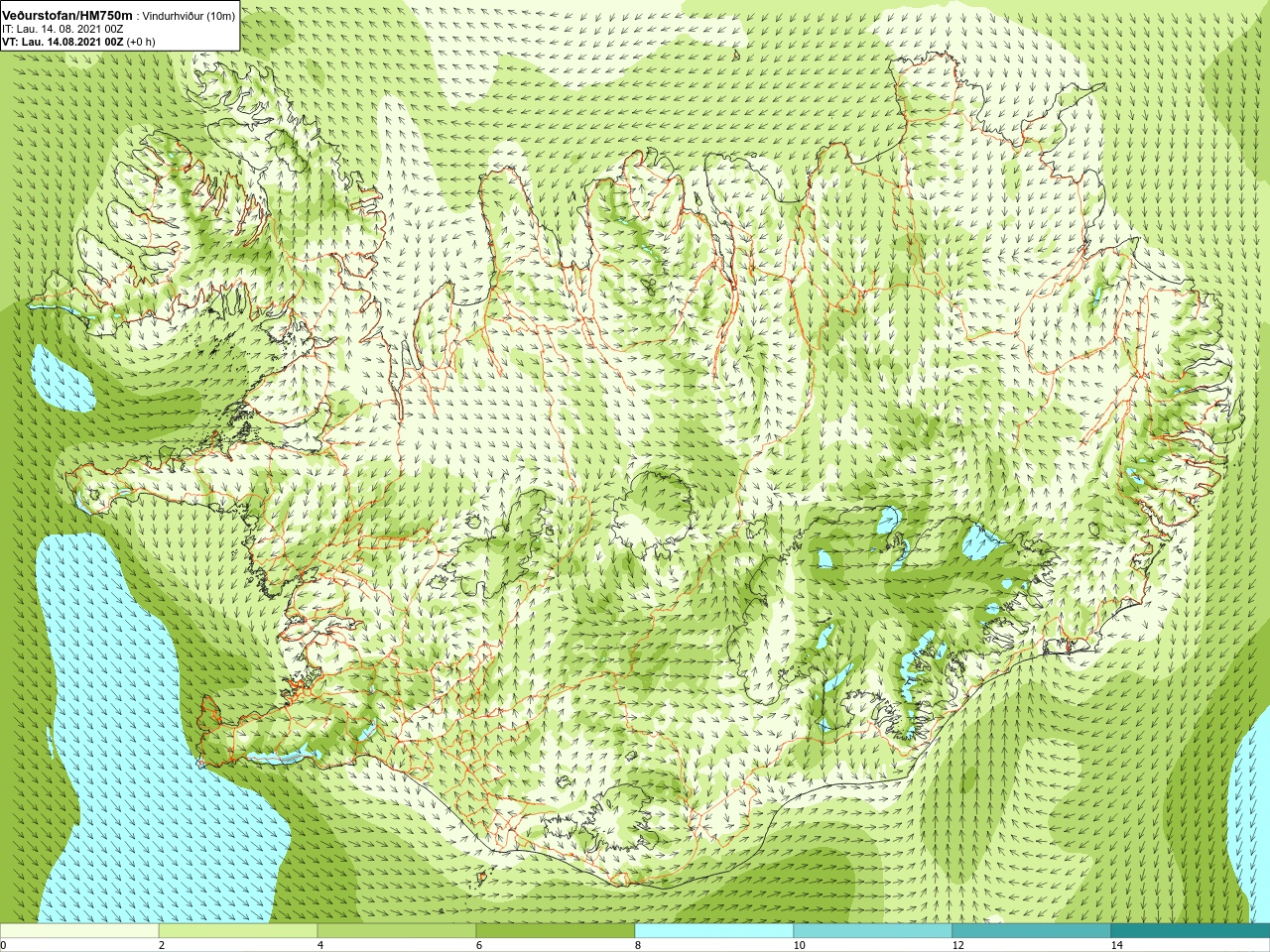The width and height of the screenshot is (1270, 952).
Task: Click the 'IT: Lau. 14. 08. 2021 00Z' line
Action: 63,29
